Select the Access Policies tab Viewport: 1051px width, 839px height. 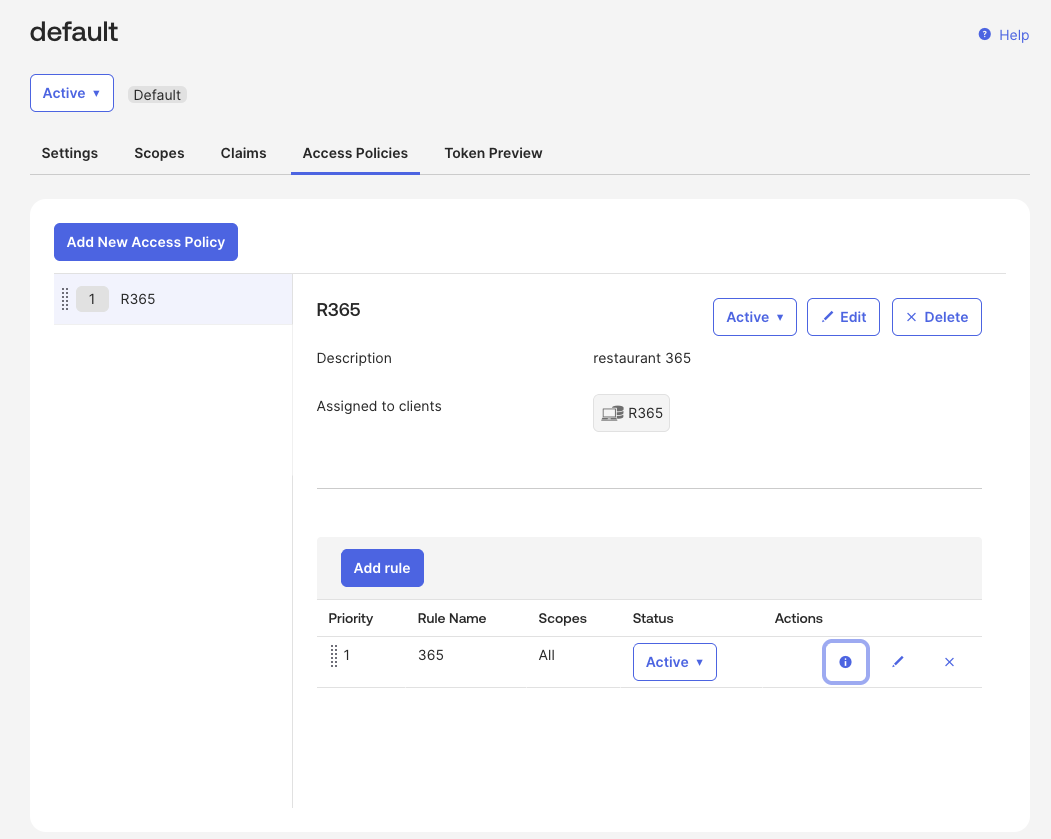355,153
